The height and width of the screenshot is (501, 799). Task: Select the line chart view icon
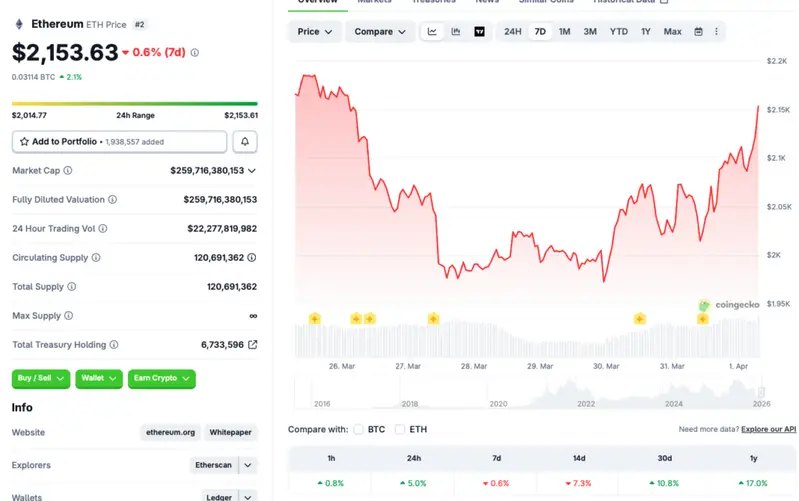tap(432, 32)
